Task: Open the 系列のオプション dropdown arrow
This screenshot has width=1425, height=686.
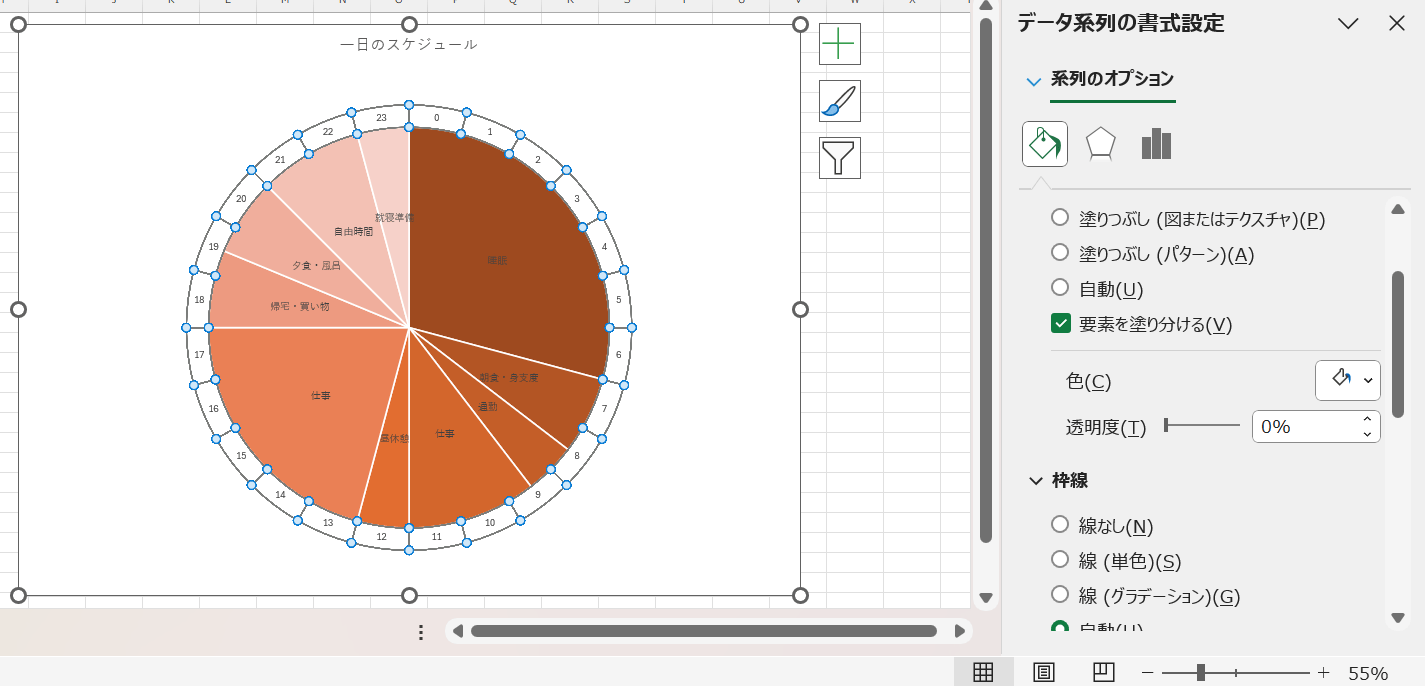Action: [x=1033, y=81]
